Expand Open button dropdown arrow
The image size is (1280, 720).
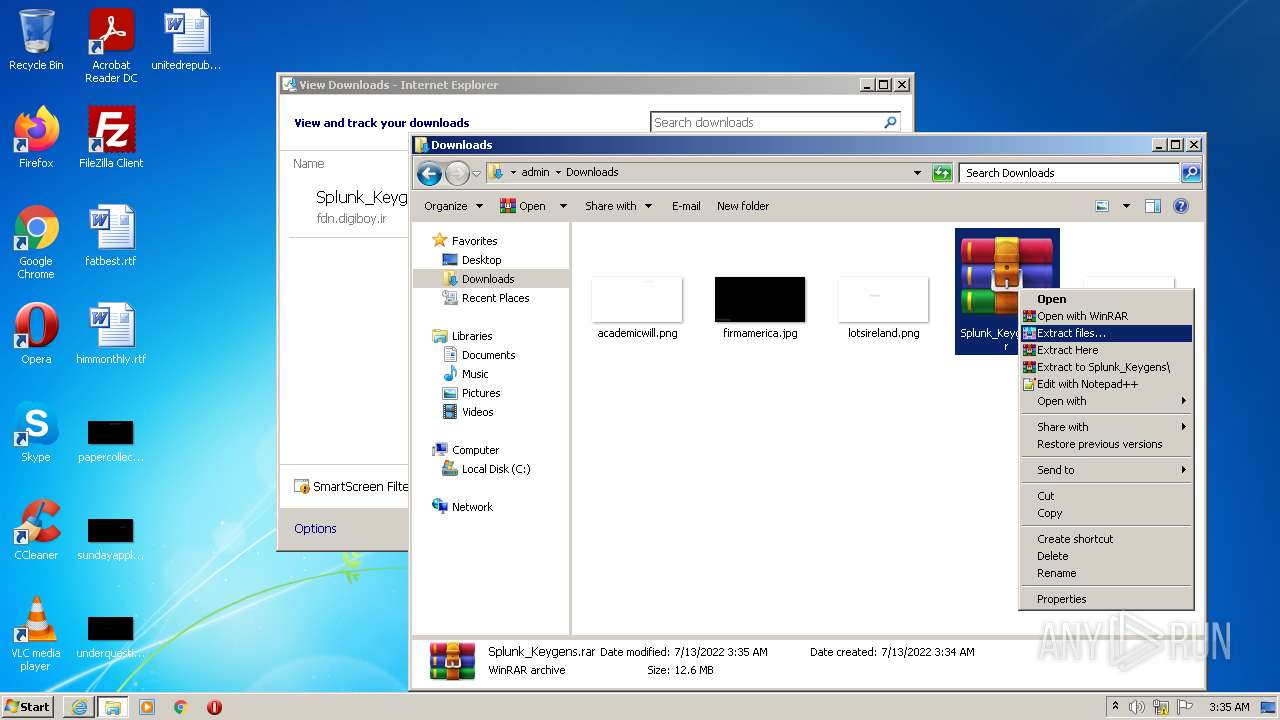coord(563,206)
